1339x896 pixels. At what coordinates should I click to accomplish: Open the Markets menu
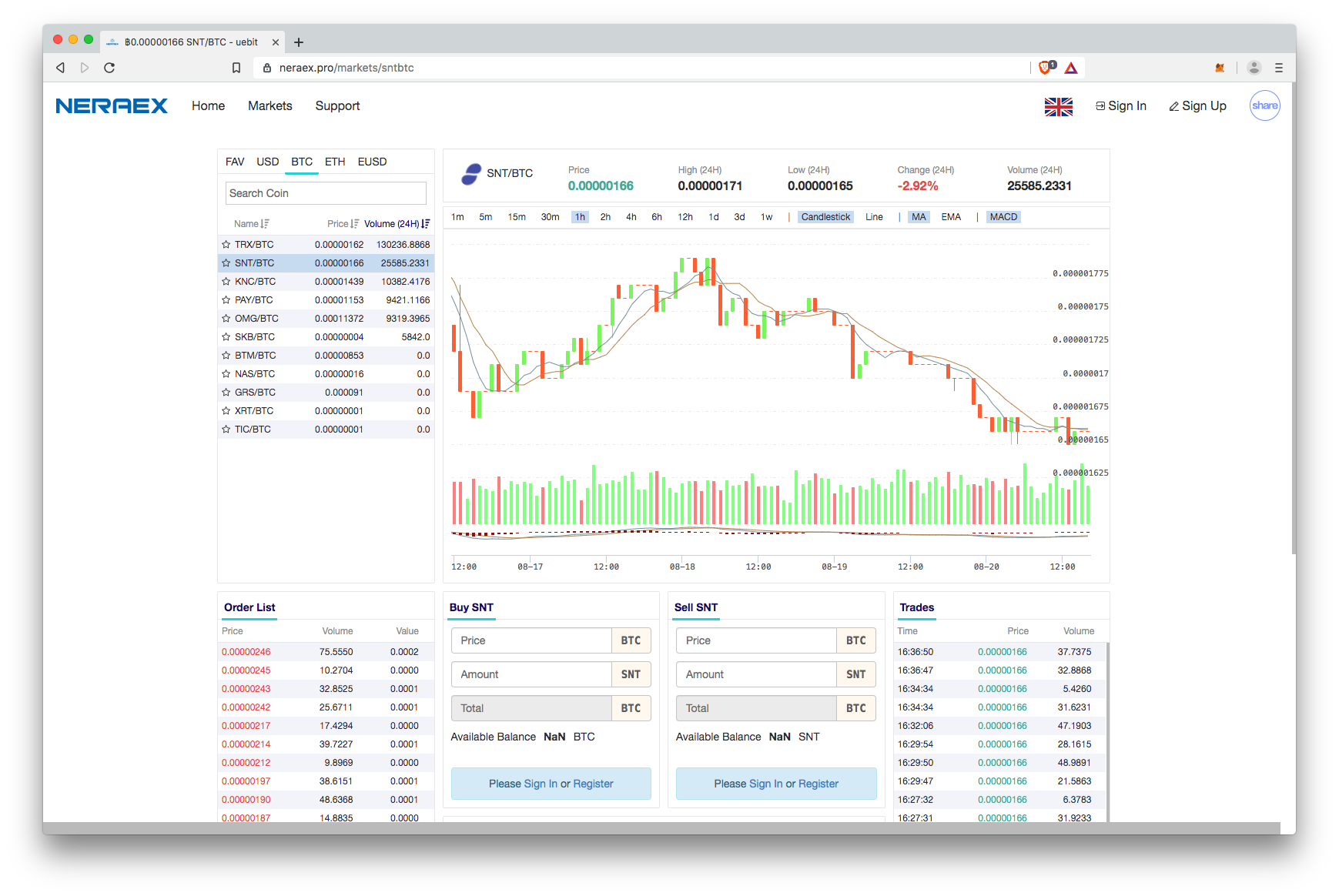pyautogui.click(x=270, y=106)
